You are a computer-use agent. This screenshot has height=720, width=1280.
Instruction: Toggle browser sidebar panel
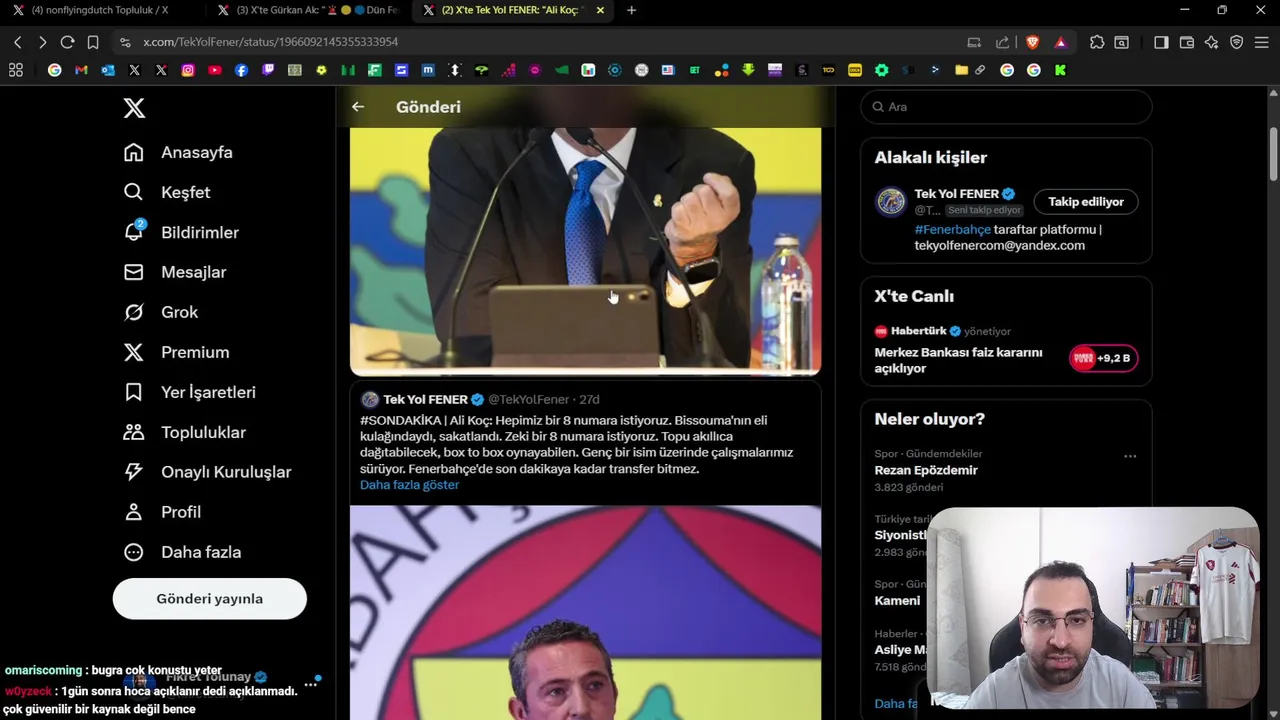(x=1161, y=42)
